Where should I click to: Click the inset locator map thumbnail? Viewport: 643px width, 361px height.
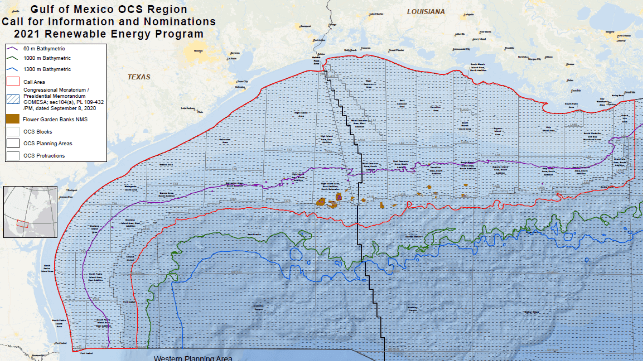coord(30,212)
